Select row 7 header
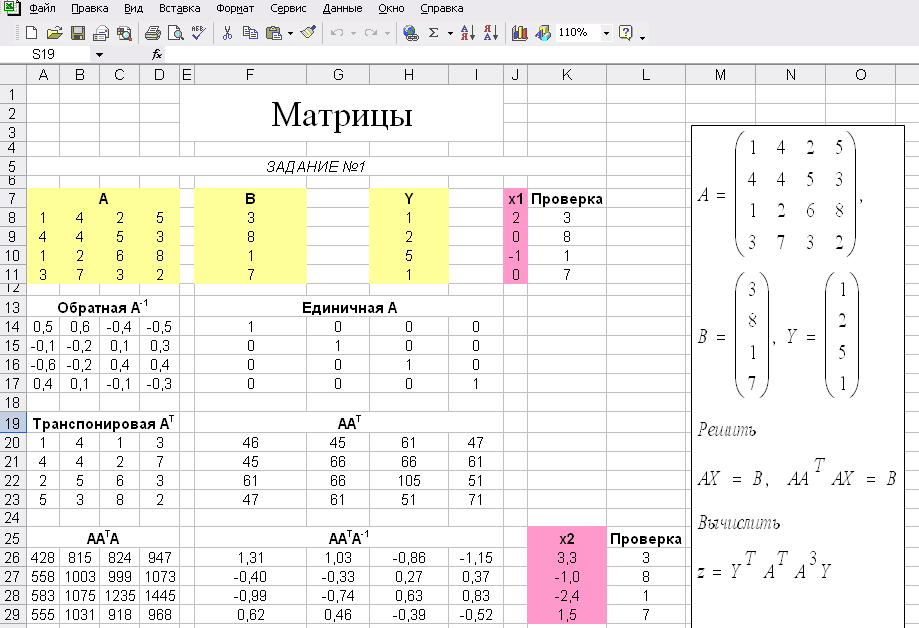The height and width of the screenshot is (628, 919). 13,198
